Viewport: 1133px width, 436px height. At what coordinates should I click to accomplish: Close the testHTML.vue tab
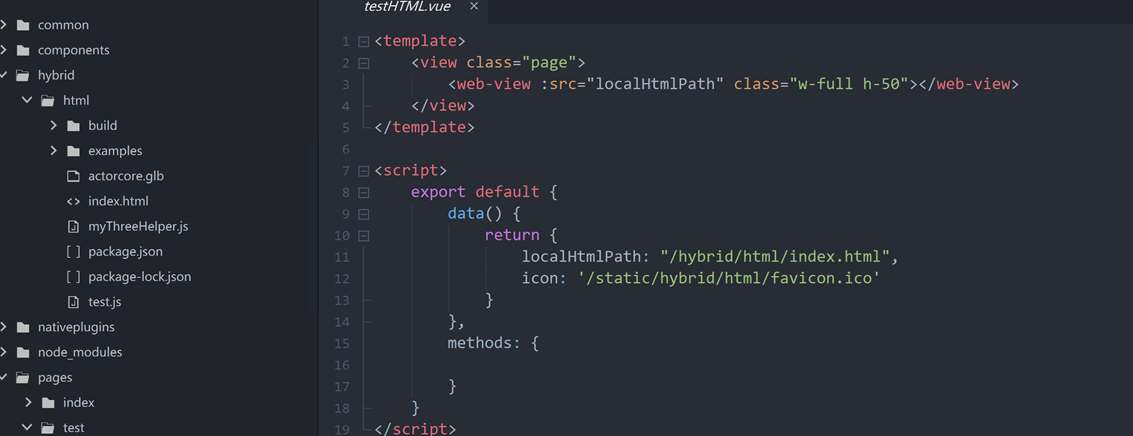click(474, 7)
